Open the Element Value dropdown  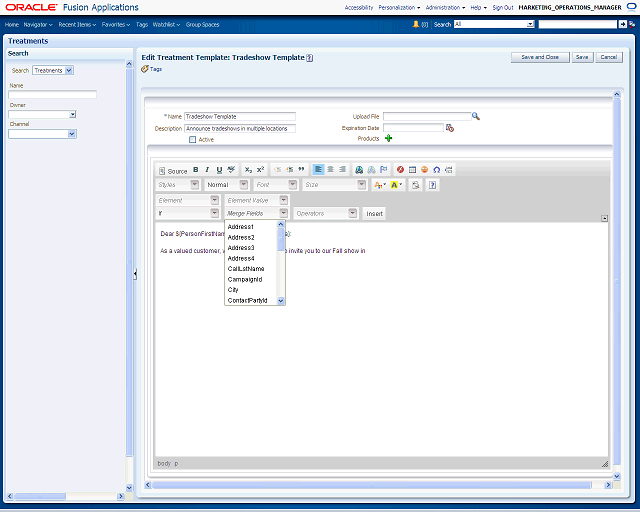point(283,200)
